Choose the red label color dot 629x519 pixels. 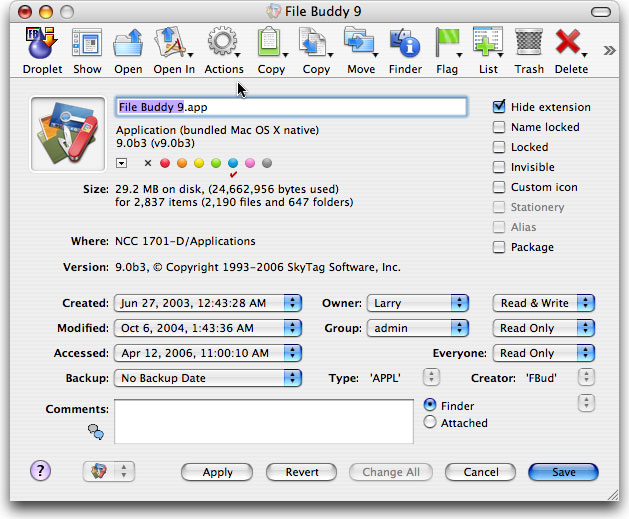click(x=165, y=163)
